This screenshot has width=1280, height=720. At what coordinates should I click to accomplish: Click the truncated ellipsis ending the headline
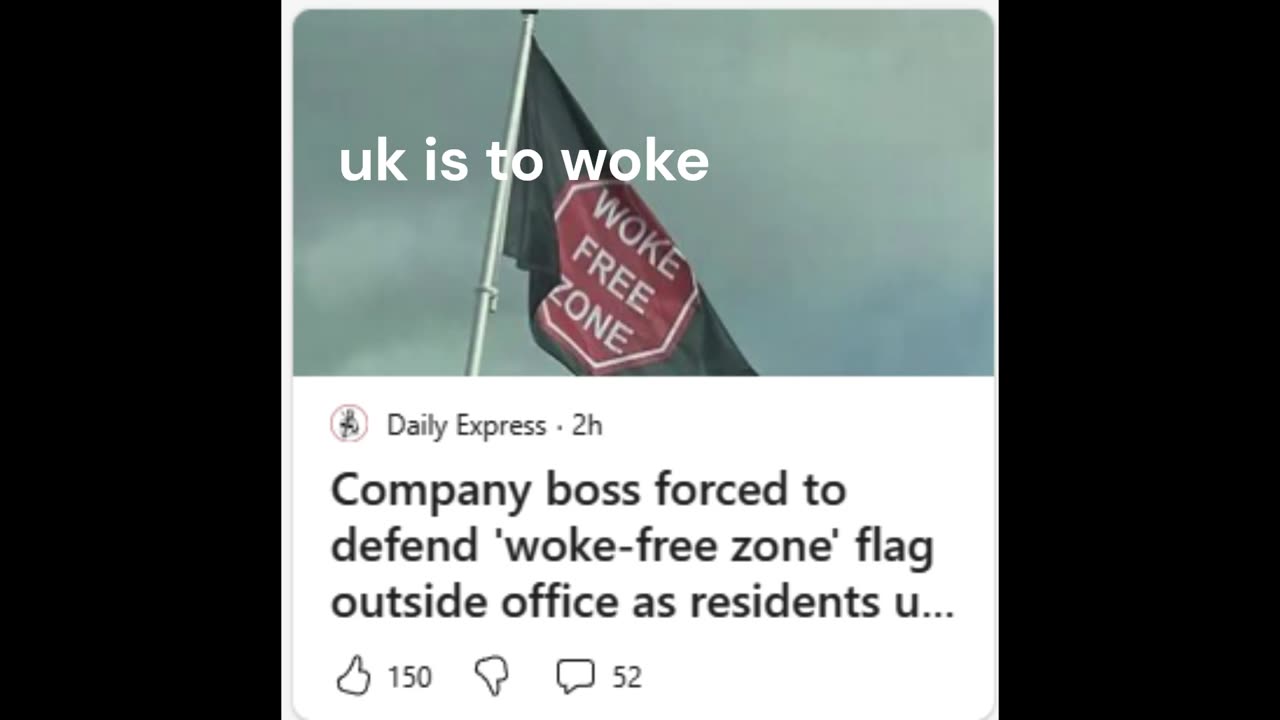[938, 603]
